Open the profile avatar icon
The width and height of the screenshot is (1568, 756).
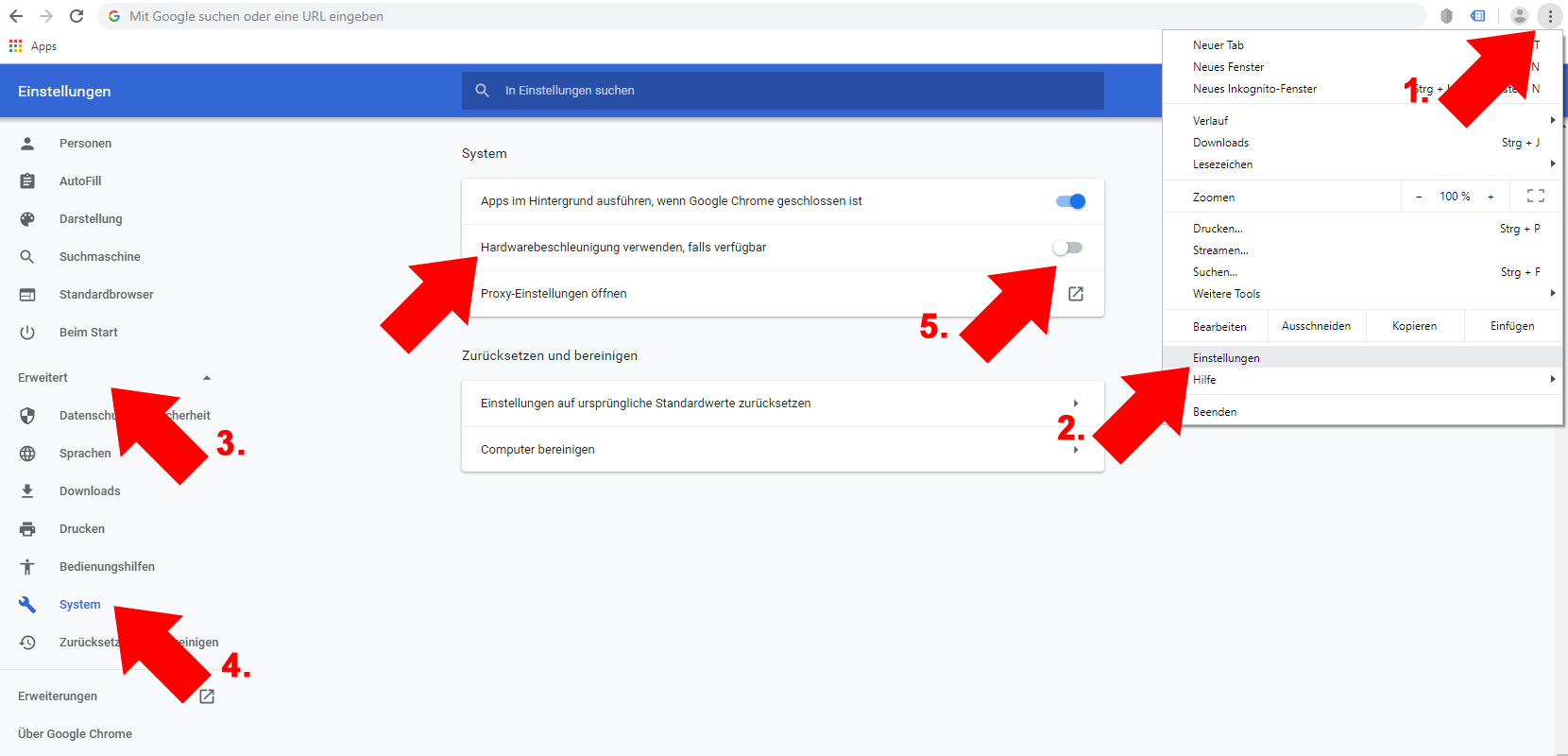coord(1520,16)
